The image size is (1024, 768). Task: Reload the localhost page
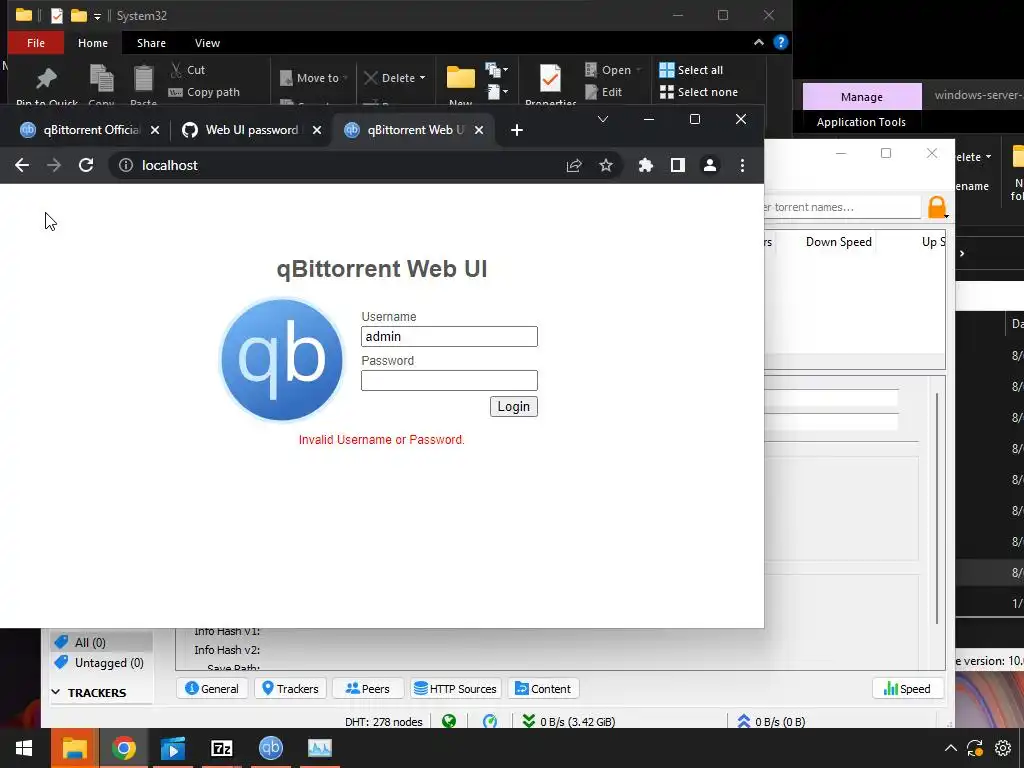point(86,165)
